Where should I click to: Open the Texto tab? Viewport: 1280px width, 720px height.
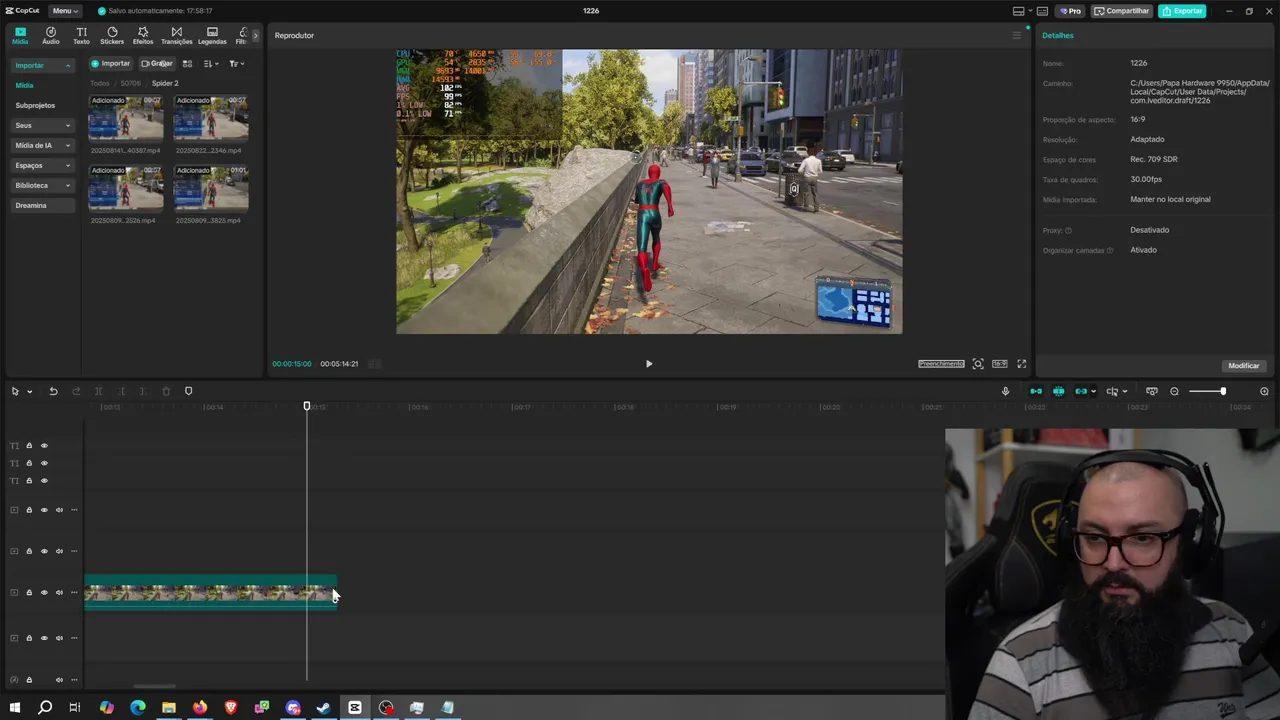81,36
